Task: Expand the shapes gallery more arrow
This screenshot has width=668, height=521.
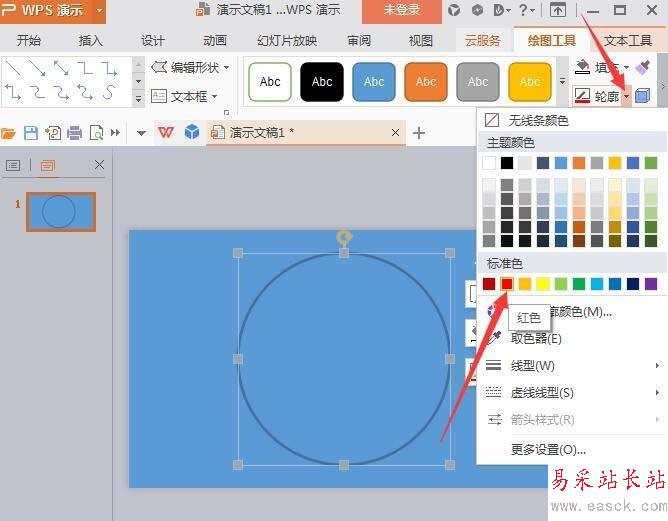Action: [x=138, y=99]
